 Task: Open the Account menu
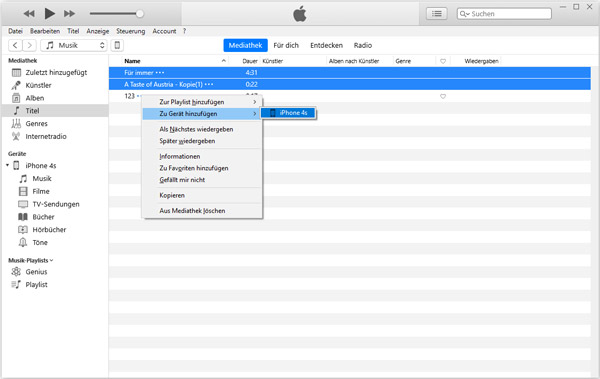(164, 31)
